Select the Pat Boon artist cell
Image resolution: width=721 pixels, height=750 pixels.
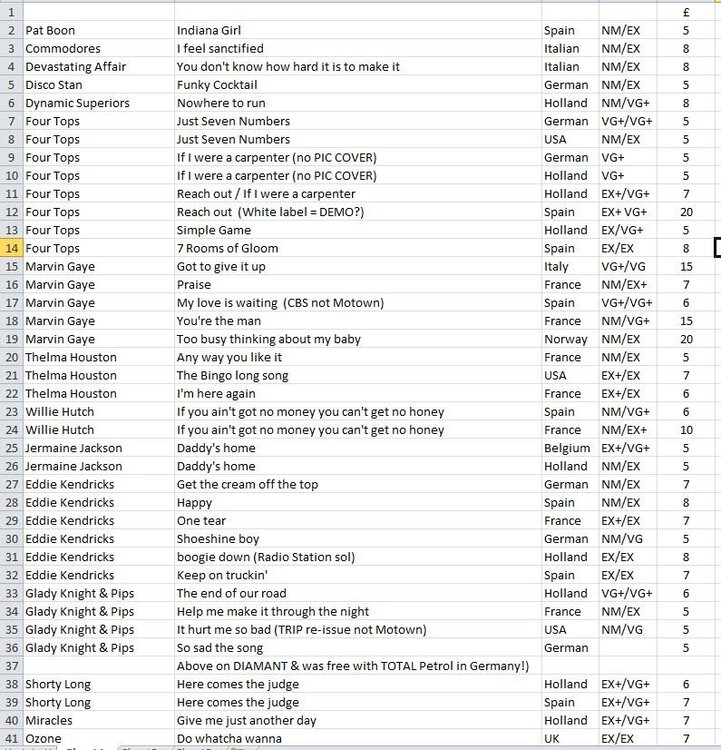point(99,30)
